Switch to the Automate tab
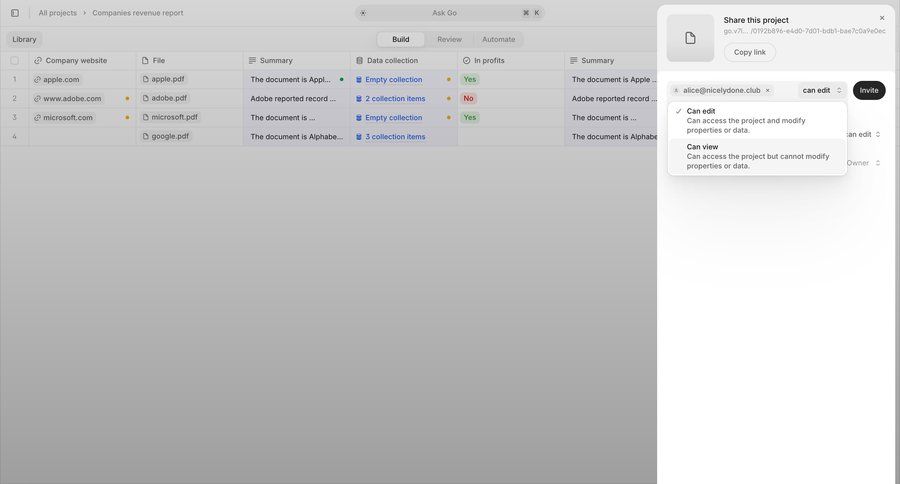This screenshot has height=484, width=900. point(498,39)
